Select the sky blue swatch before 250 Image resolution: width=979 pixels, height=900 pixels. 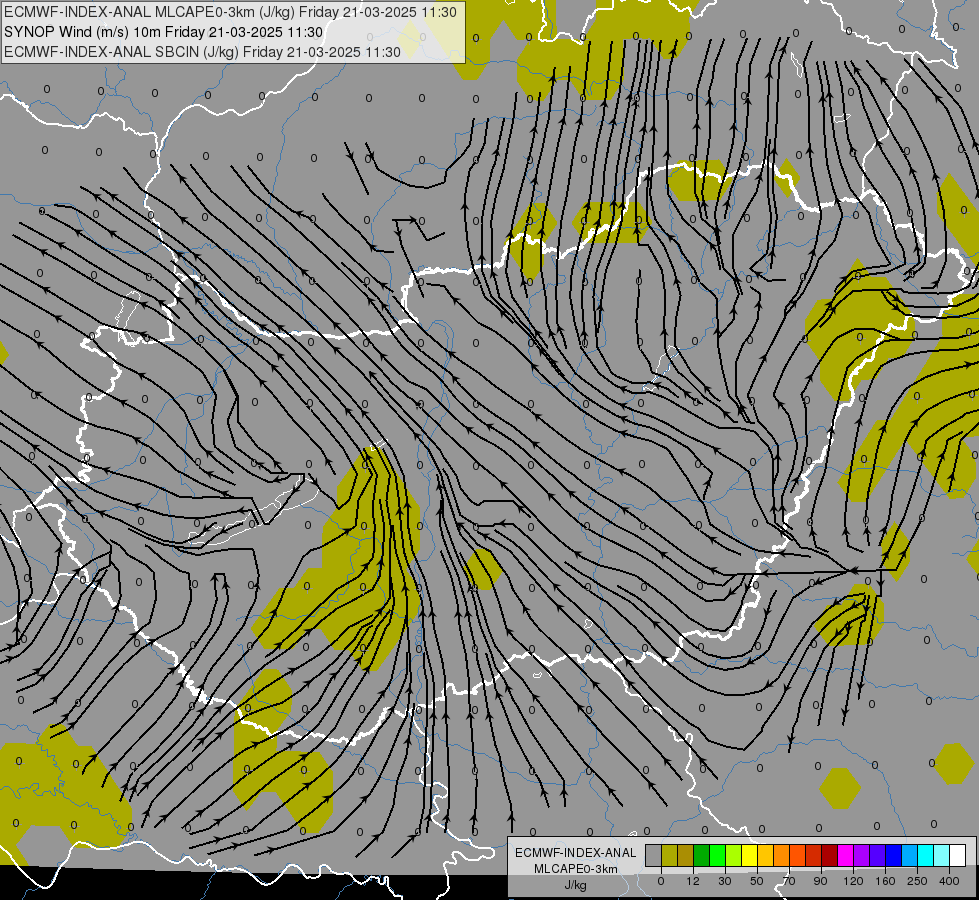910,855
